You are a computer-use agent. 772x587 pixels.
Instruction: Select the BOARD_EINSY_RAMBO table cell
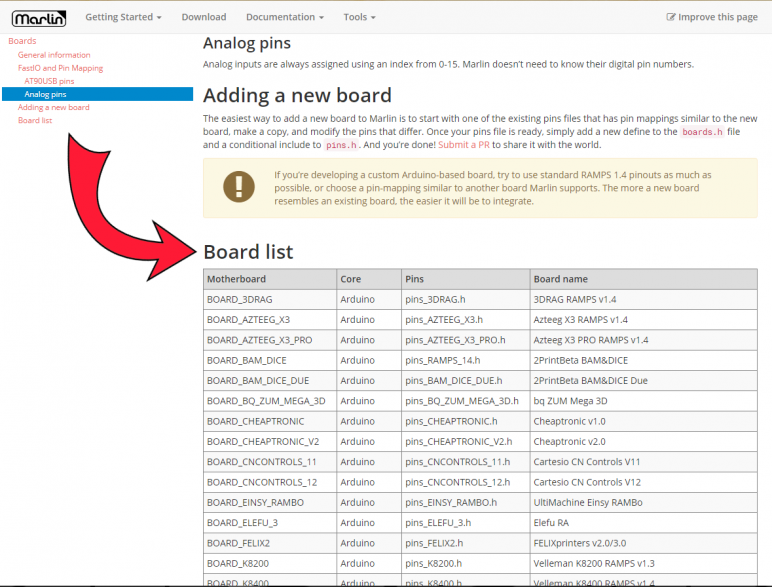255,502
